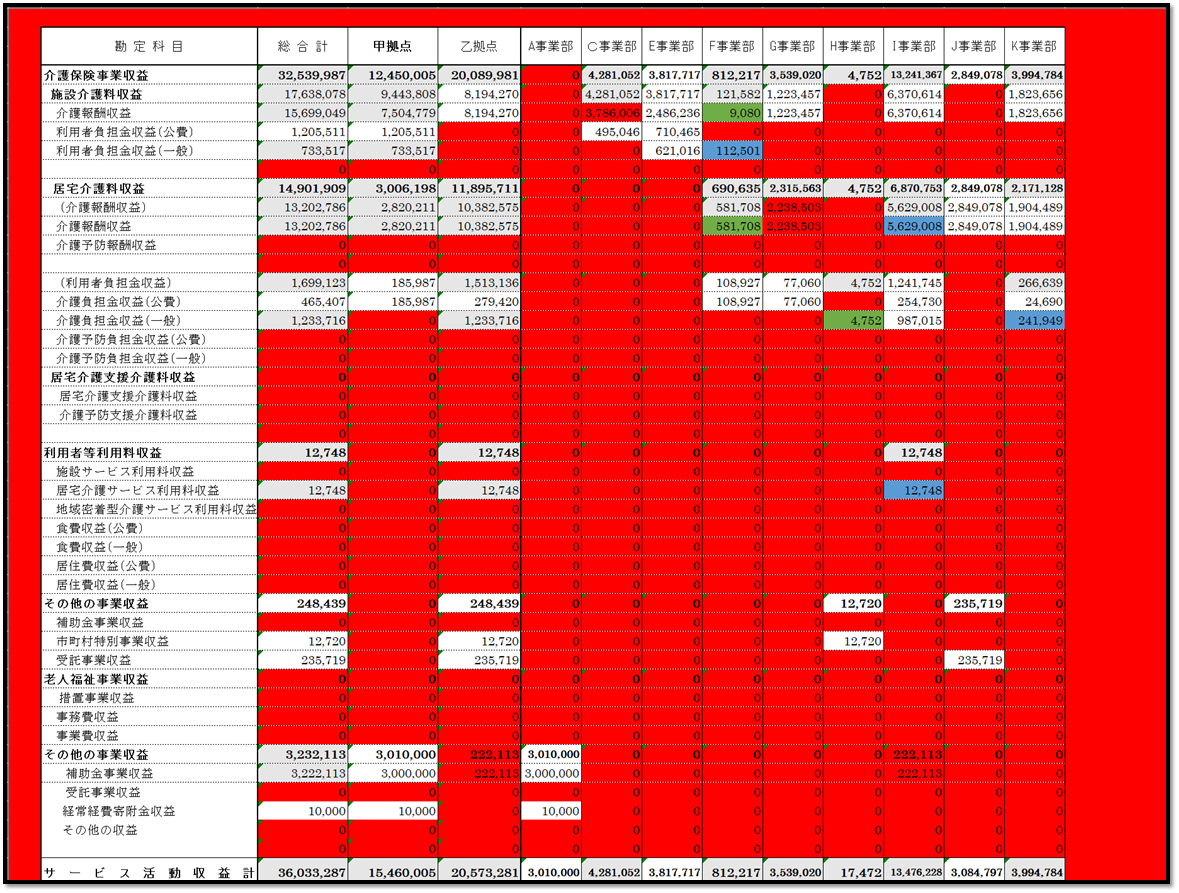Click the cell showing 1,241,745
The height and width of the screenshot is (893, 1179).
click(x=914, y=283)
